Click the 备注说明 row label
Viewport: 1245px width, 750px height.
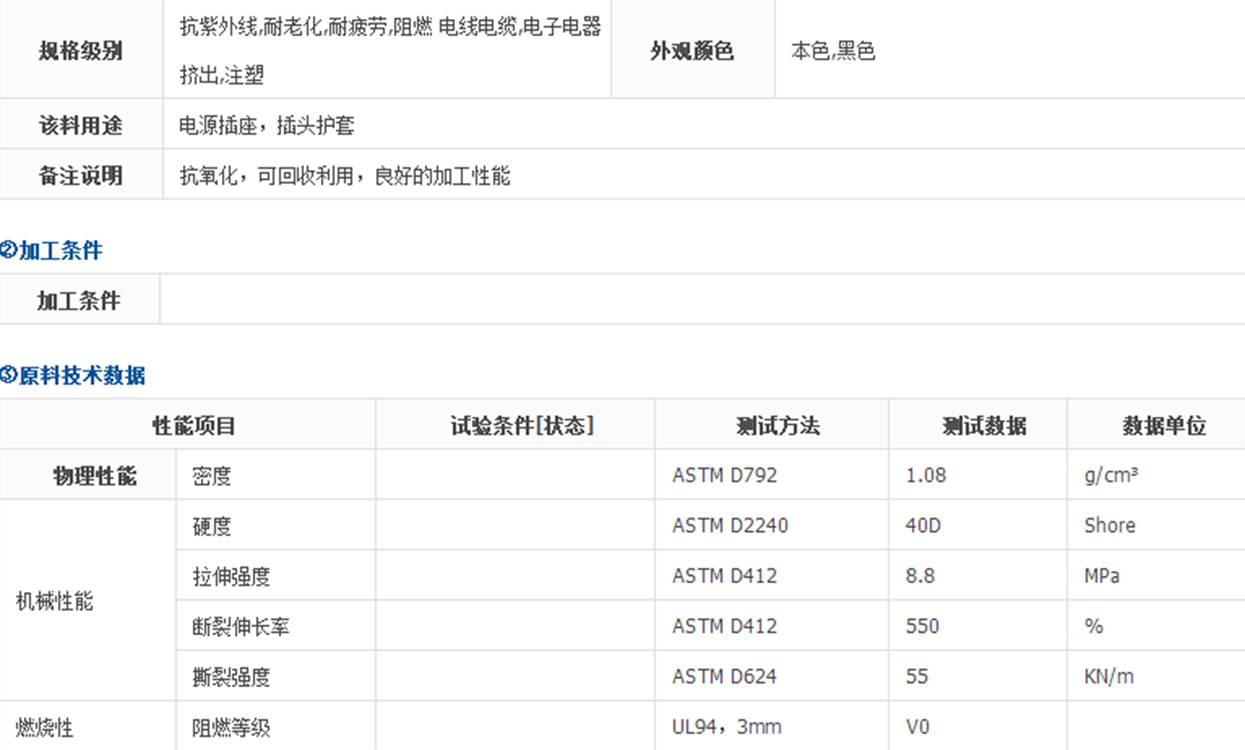click(x=81, y=176)
